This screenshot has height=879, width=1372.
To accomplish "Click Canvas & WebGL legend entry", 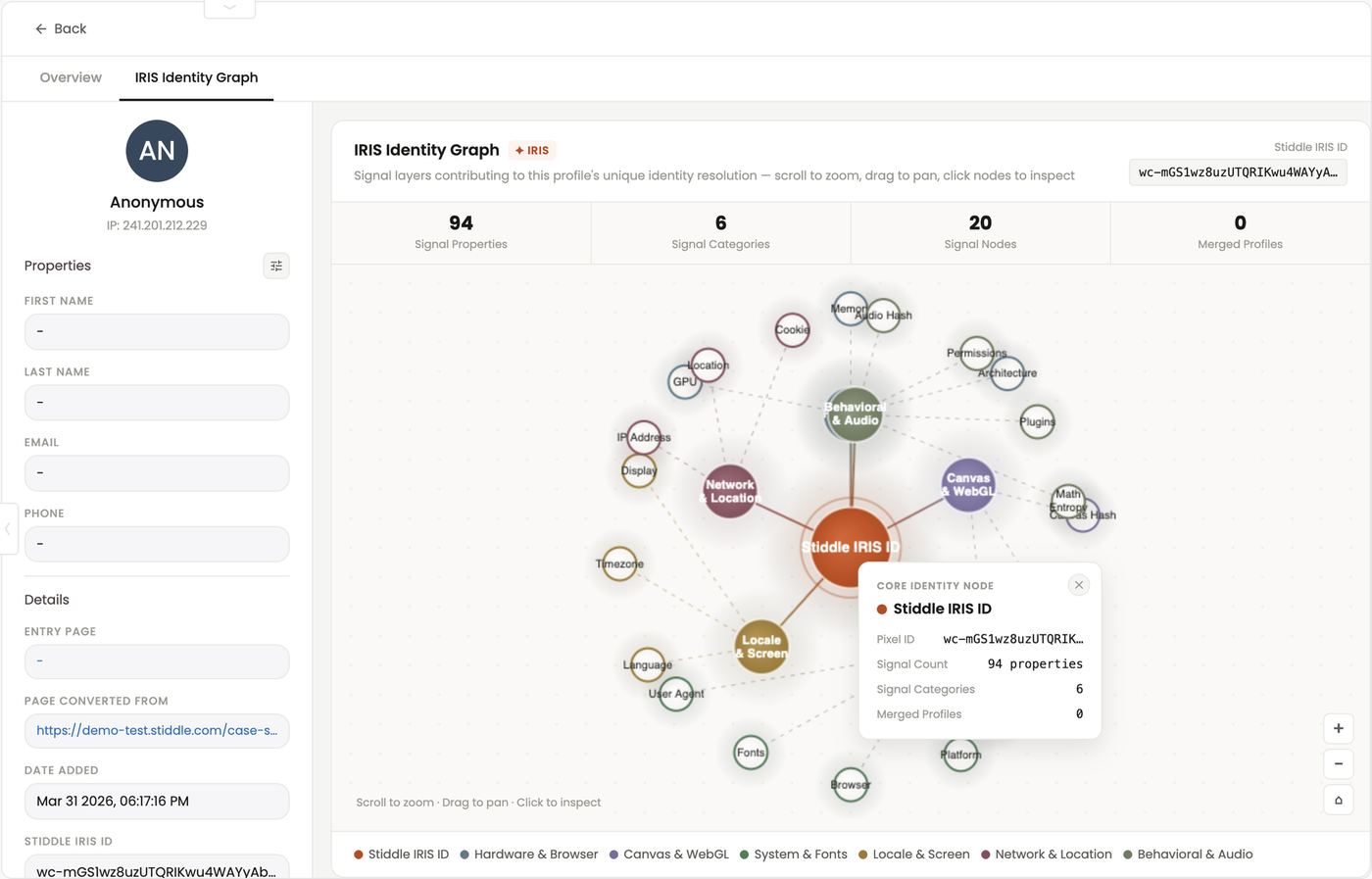I will (669, 855).
